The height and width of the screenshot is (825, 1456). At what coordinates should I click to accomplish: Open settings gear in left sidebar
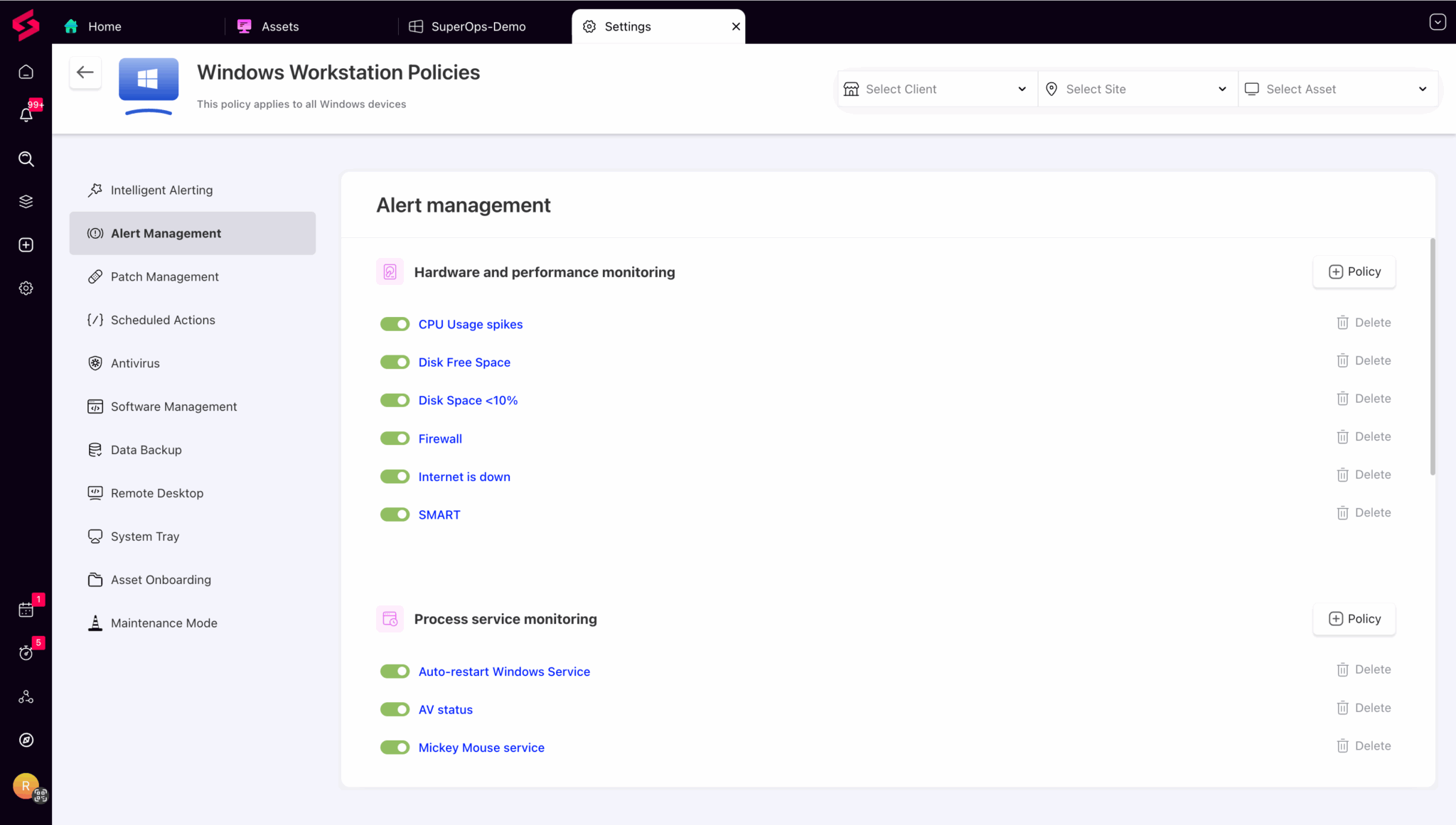coord(26,289)
